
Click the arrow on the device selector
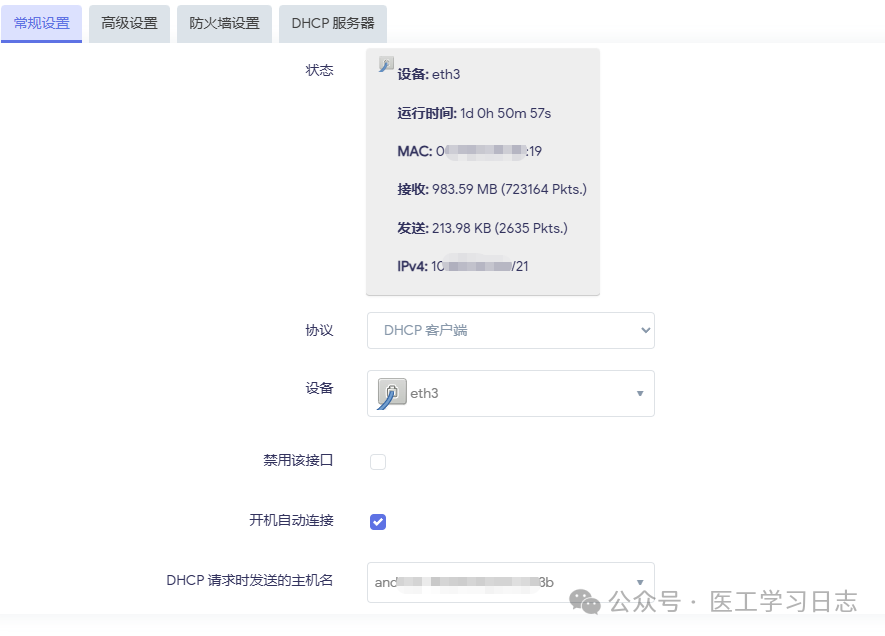(639, 393)
